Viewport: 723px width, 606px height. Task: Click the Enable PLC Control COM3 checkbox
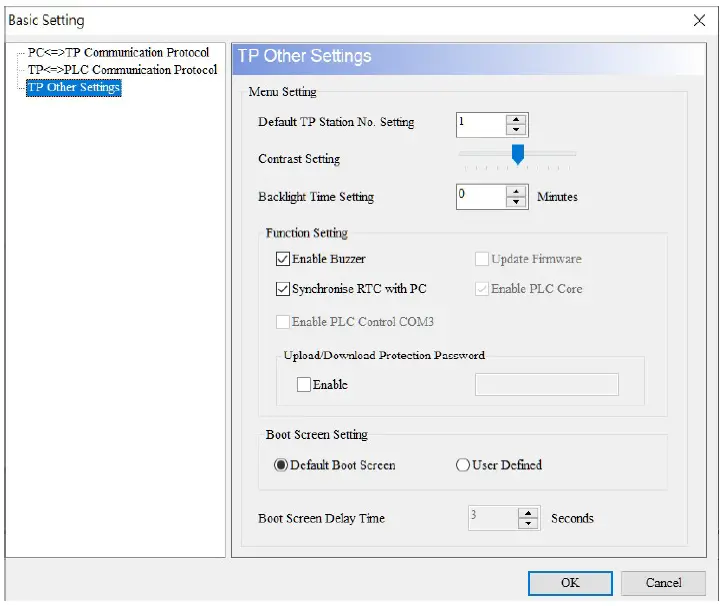click(283, 321)
